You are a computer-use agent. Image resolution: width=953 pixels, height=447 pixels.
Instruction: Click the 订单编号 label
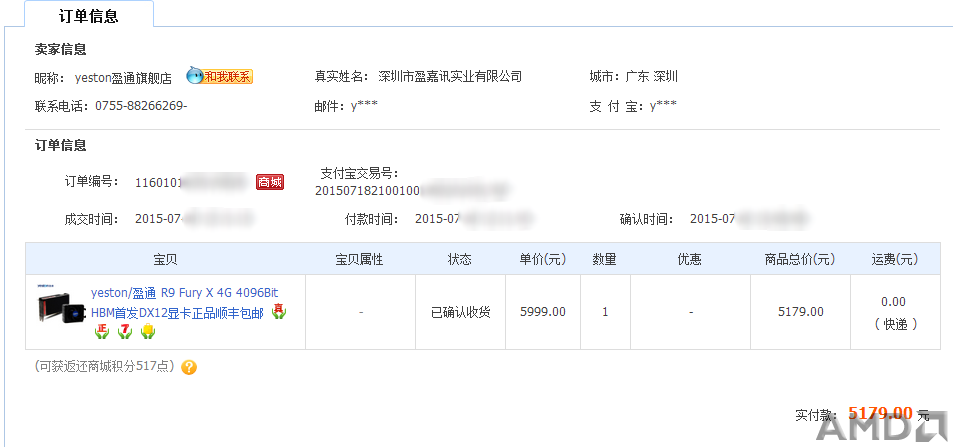92,181
